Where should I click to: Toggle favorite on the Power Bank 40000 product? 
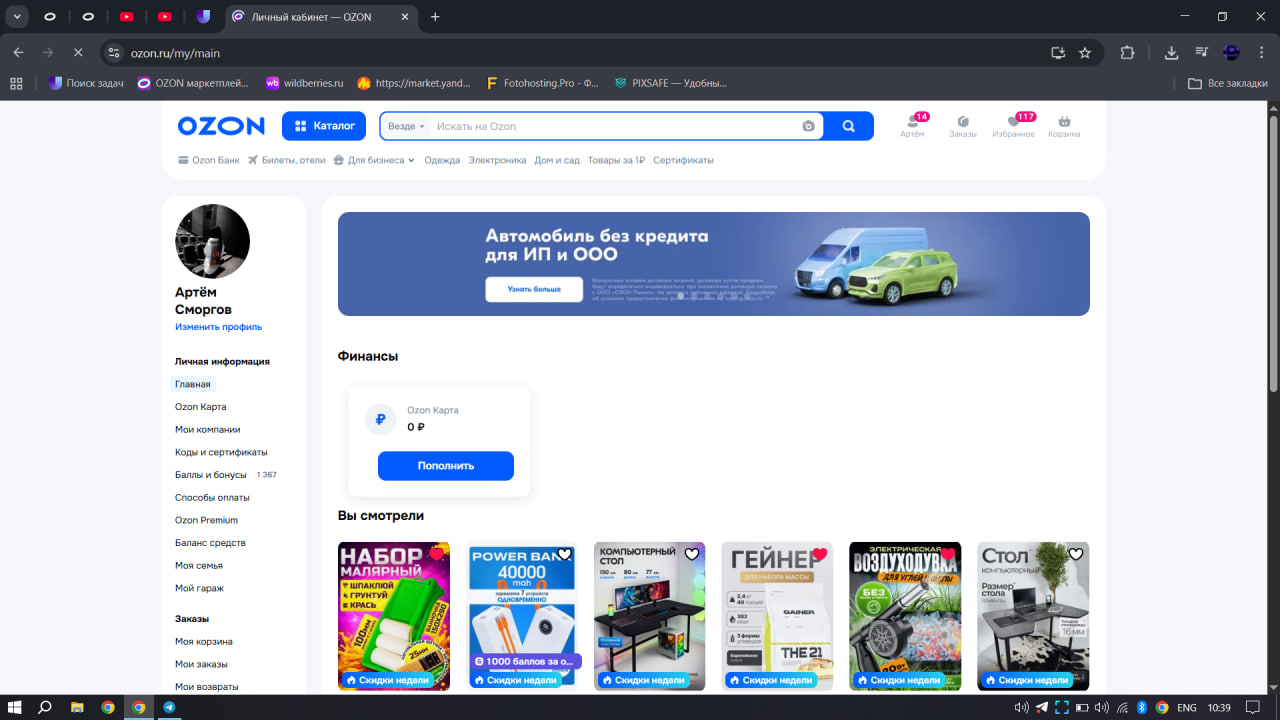click(565, 554)
